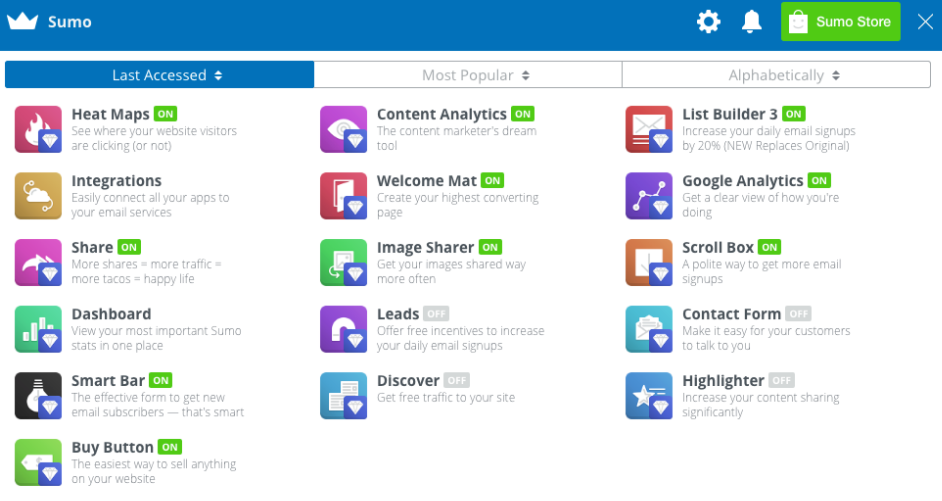Screen dimensions: 942x501
Task: Toggle the Leads OFF badge
Action: pyautogui.click(x=436, y=314)
